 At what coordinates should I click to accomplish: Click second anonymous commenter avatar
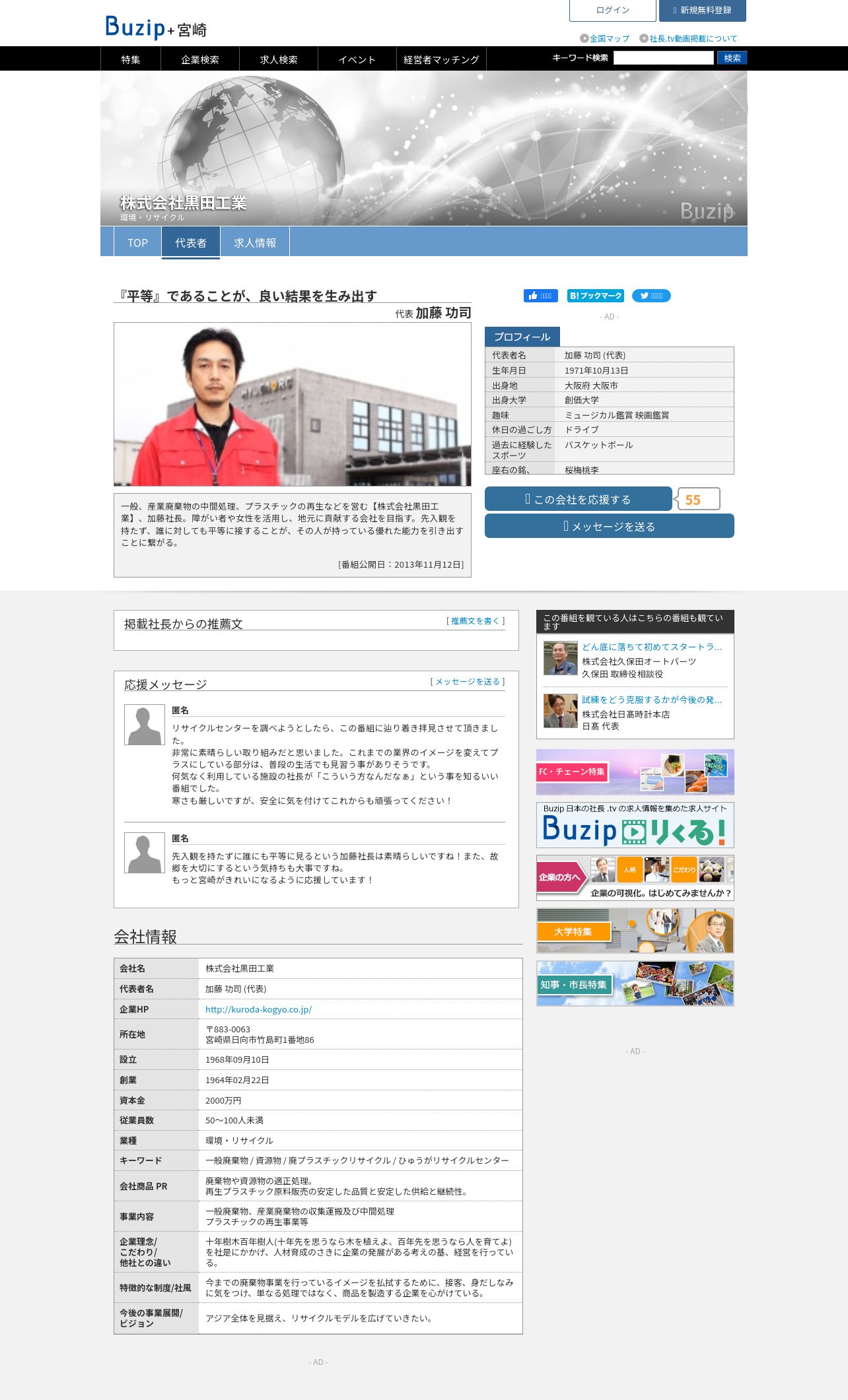click(x=145, y=853)
